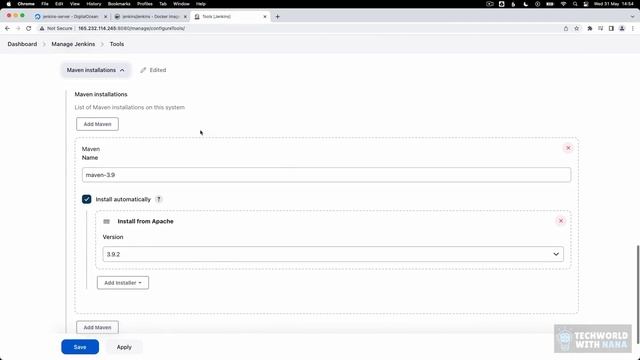Reload the page with the refresh icon
The image size is (640, 360).
tap(29, 28)
